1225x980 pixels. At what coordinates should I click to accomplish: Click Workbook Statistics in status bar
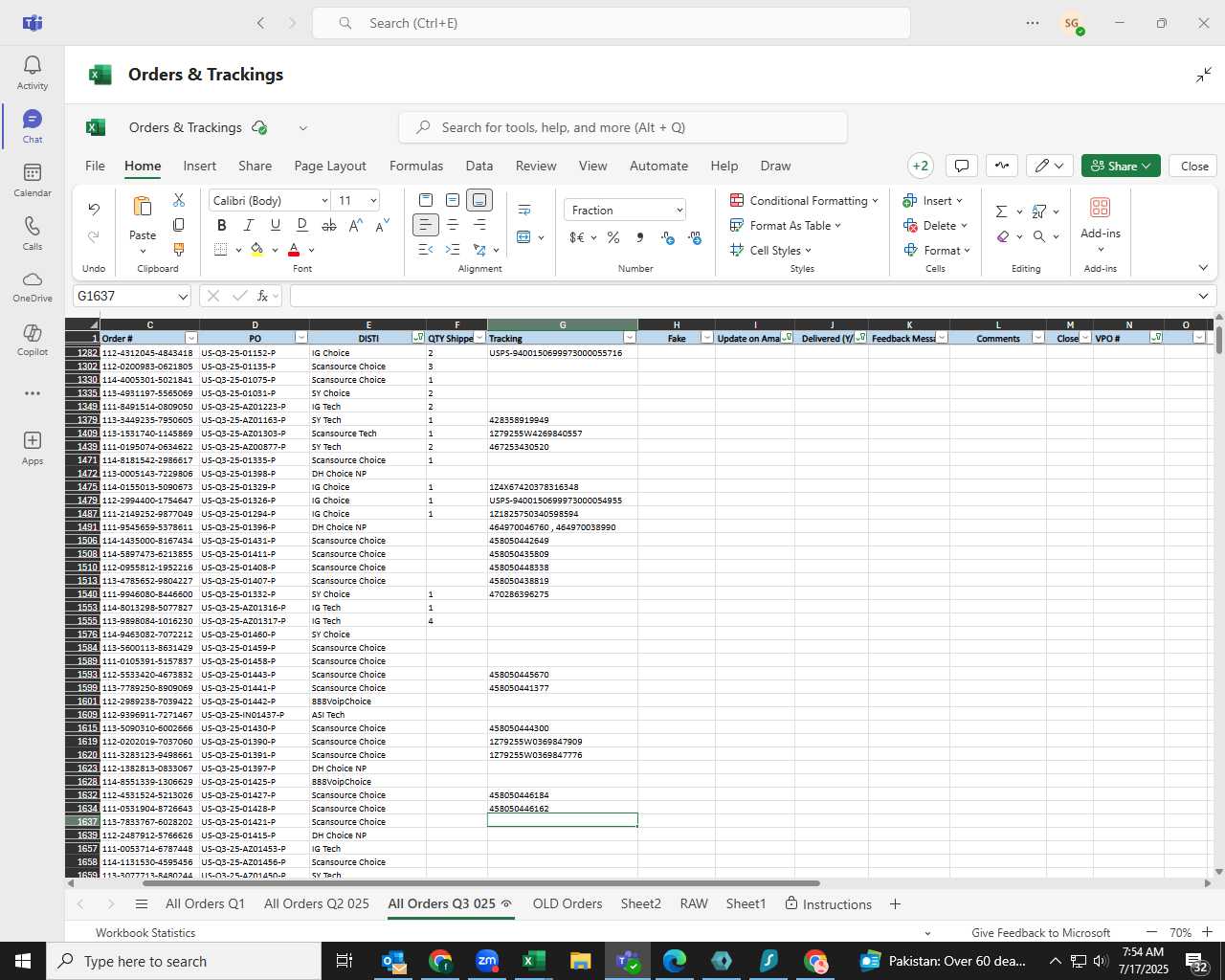(145, 932)
